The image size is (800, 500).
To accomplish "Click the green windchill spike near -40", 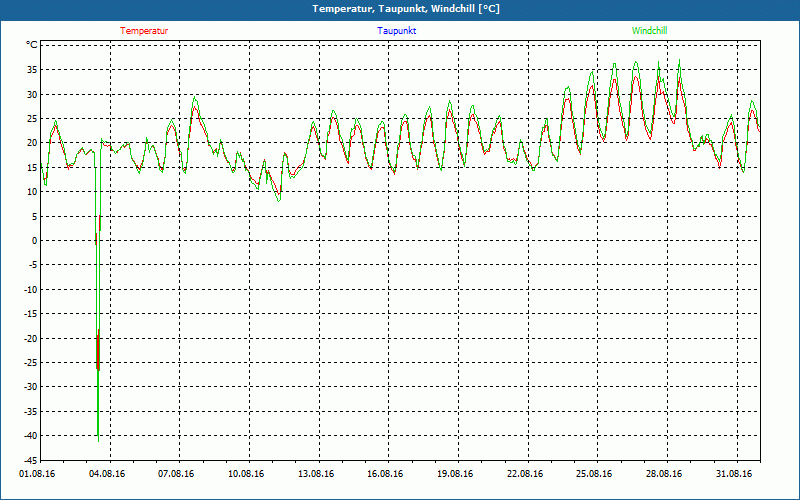I will pos(98,434).
